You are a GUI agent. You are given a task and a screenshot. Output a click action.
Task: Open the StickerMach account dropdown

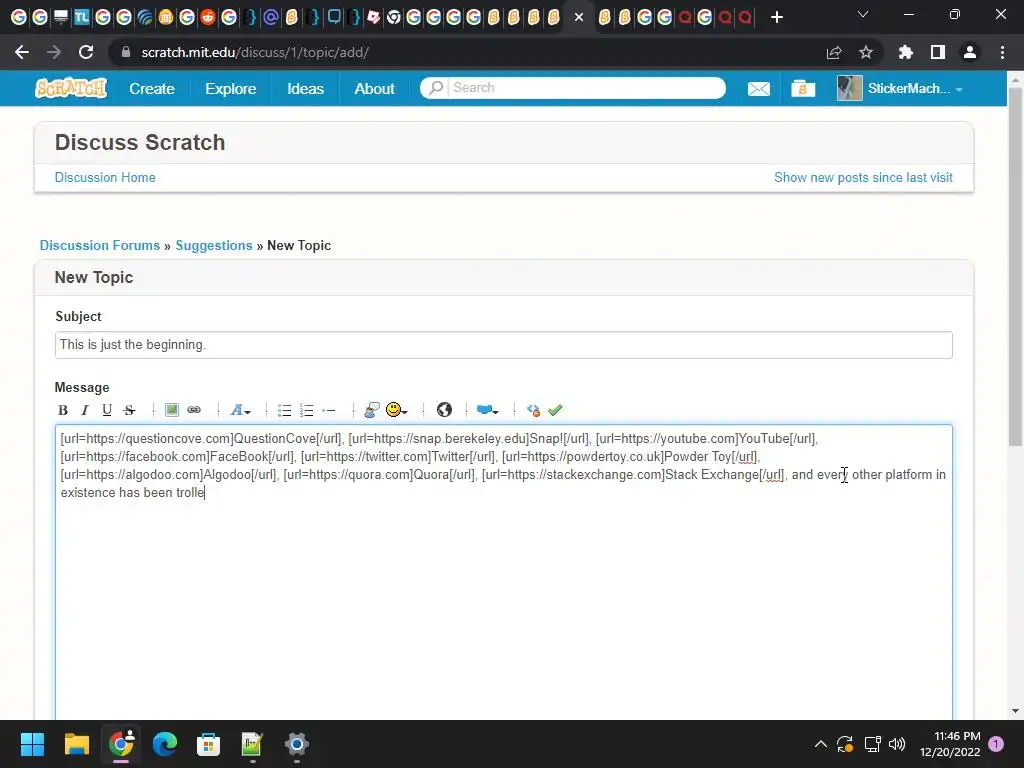915,88
